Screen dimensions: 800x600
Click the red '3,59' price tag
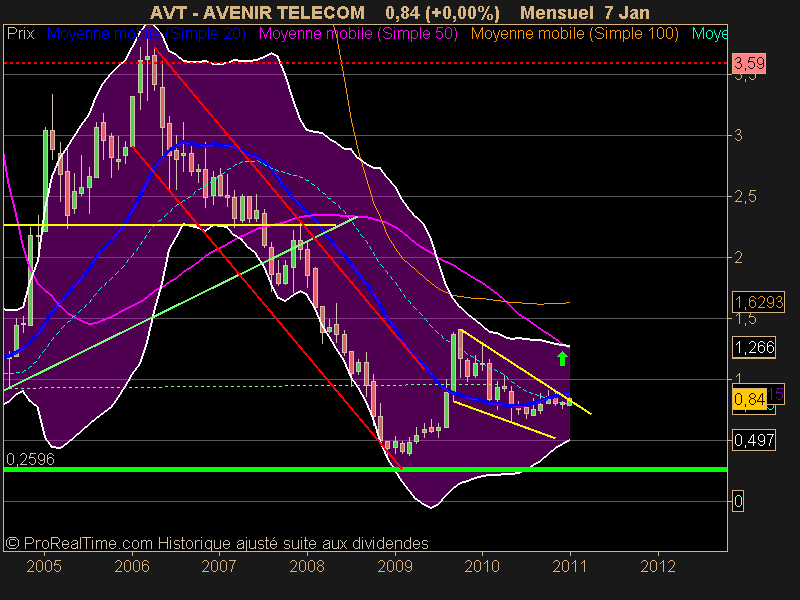click(749, 63)
